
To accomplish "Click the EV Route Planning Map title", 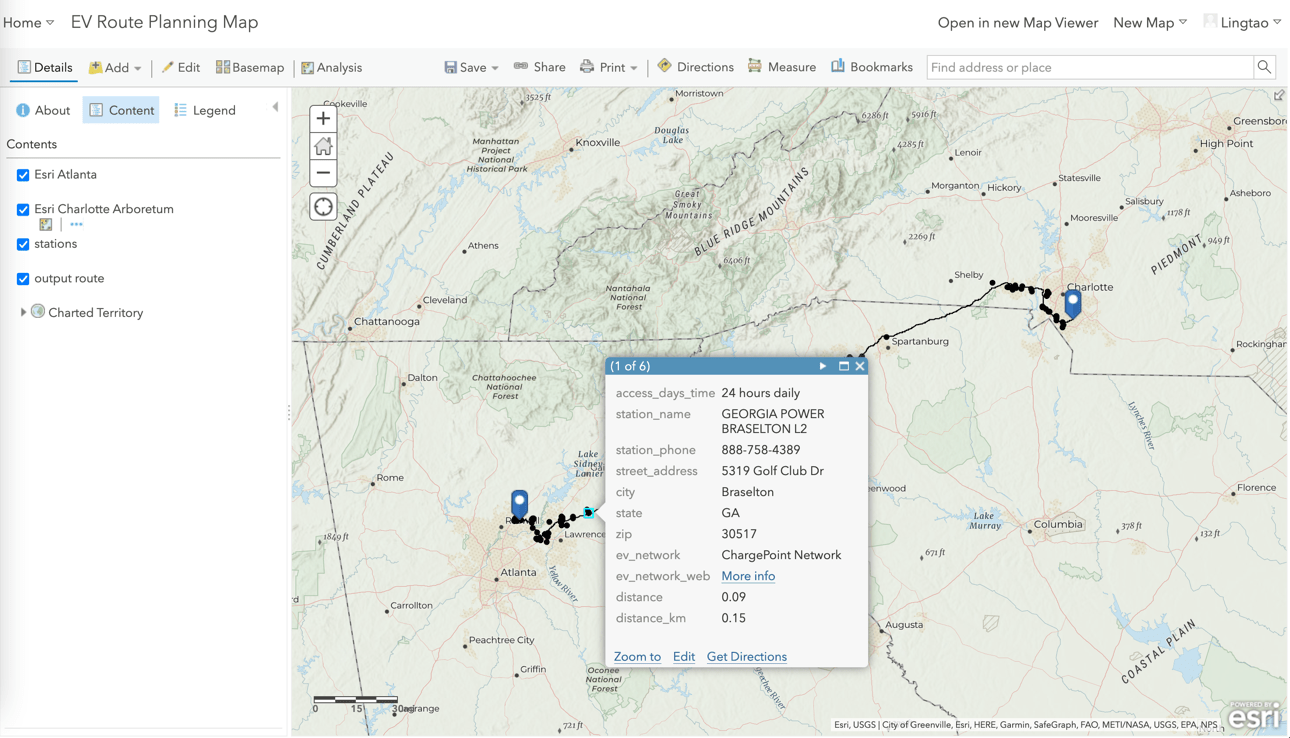I will point(164,22).
